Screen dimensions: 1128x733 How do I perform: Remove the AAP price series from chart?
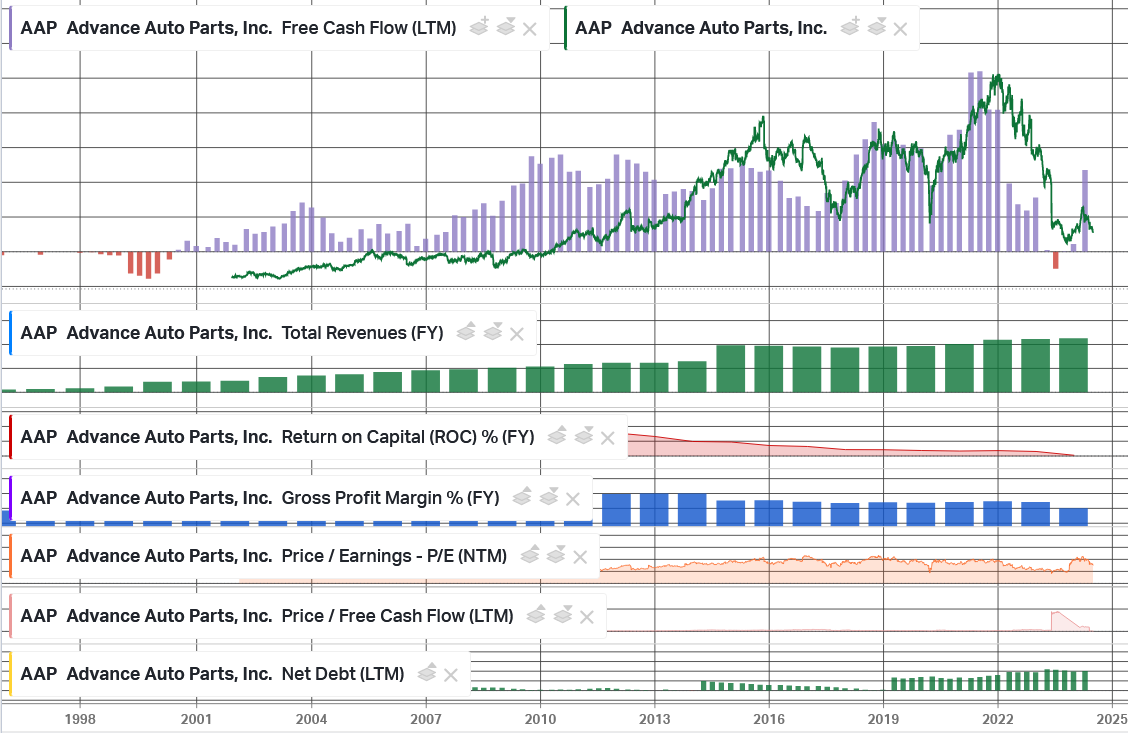900,29
